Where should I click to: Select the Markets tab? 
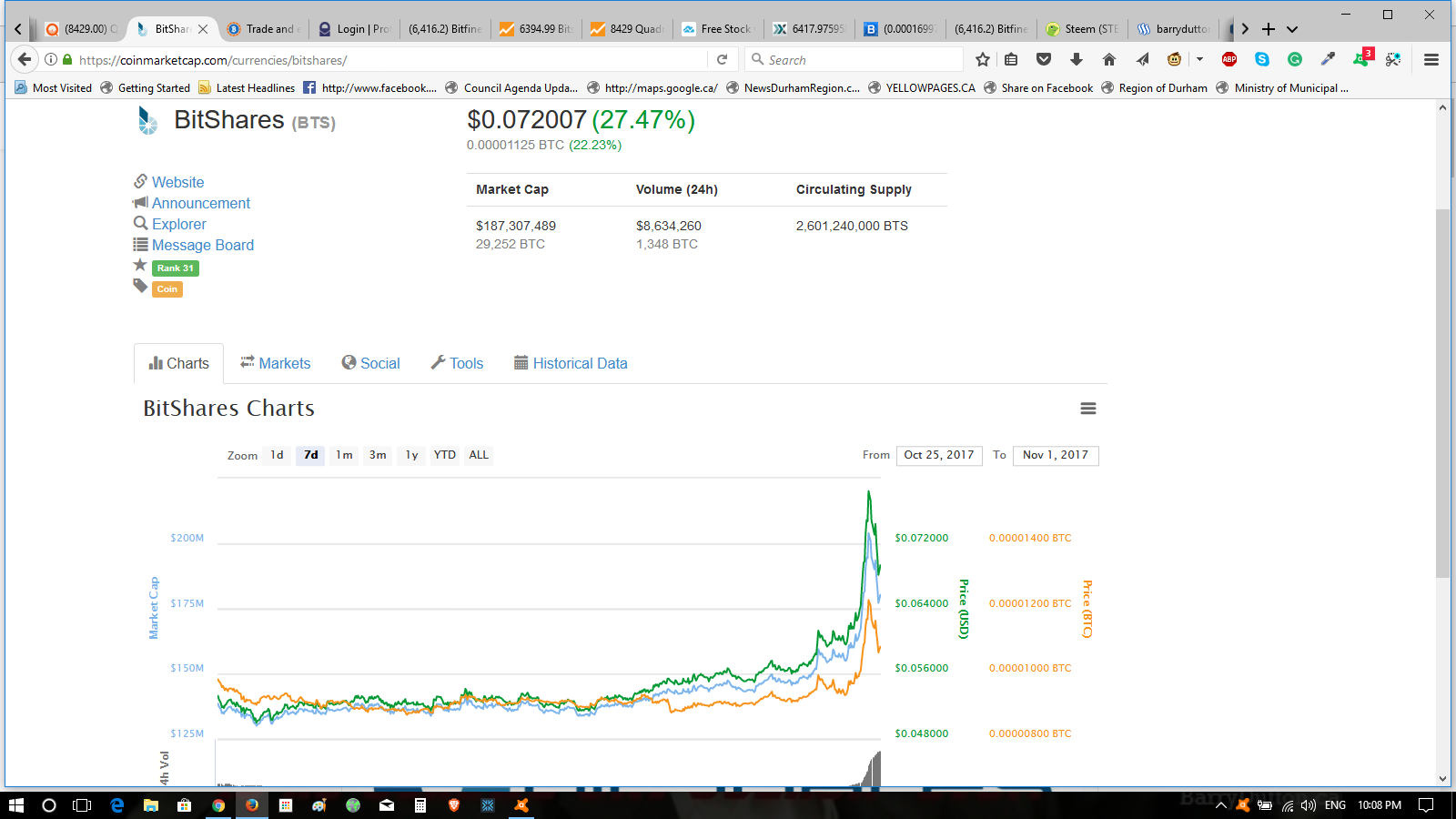pos(275,363)
